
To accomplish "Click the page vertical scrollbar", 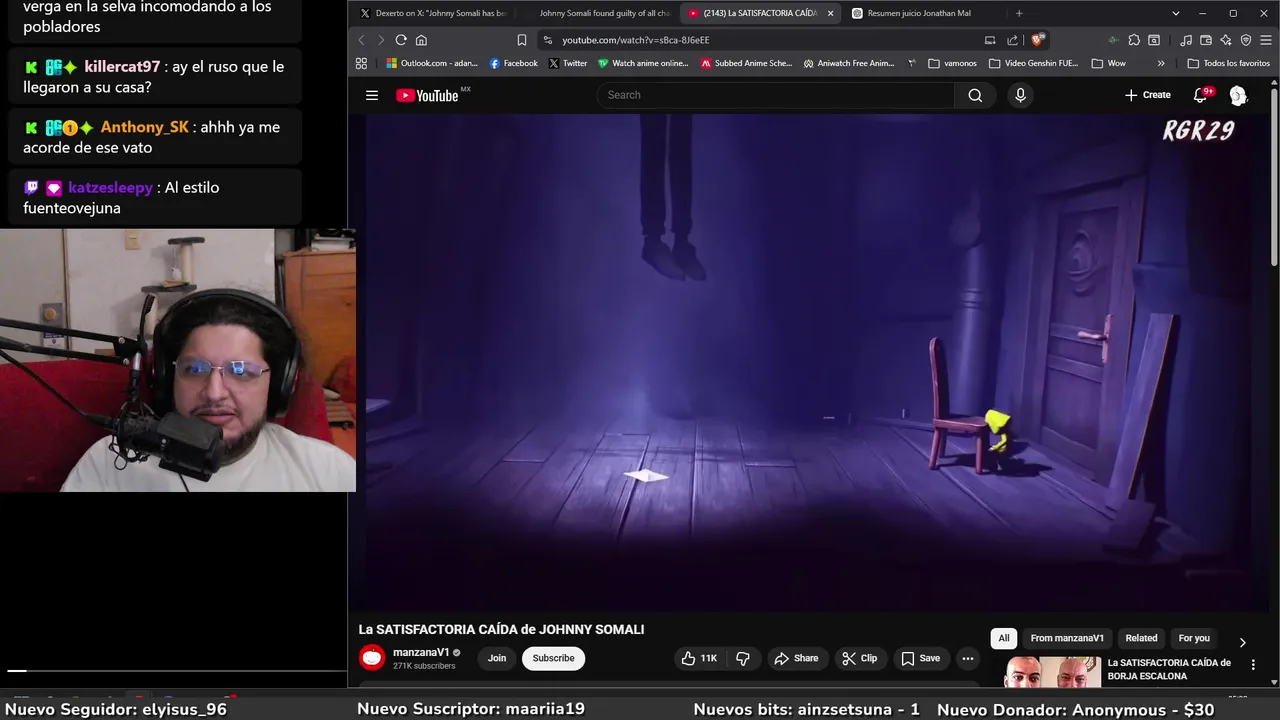I will 1274,180.
